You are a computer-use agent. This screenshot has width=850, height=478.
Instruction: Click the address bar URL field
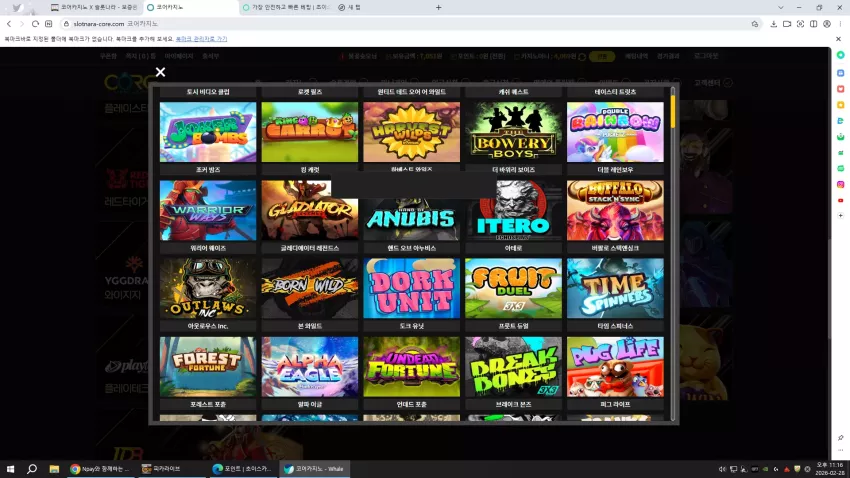coord(407,24)
